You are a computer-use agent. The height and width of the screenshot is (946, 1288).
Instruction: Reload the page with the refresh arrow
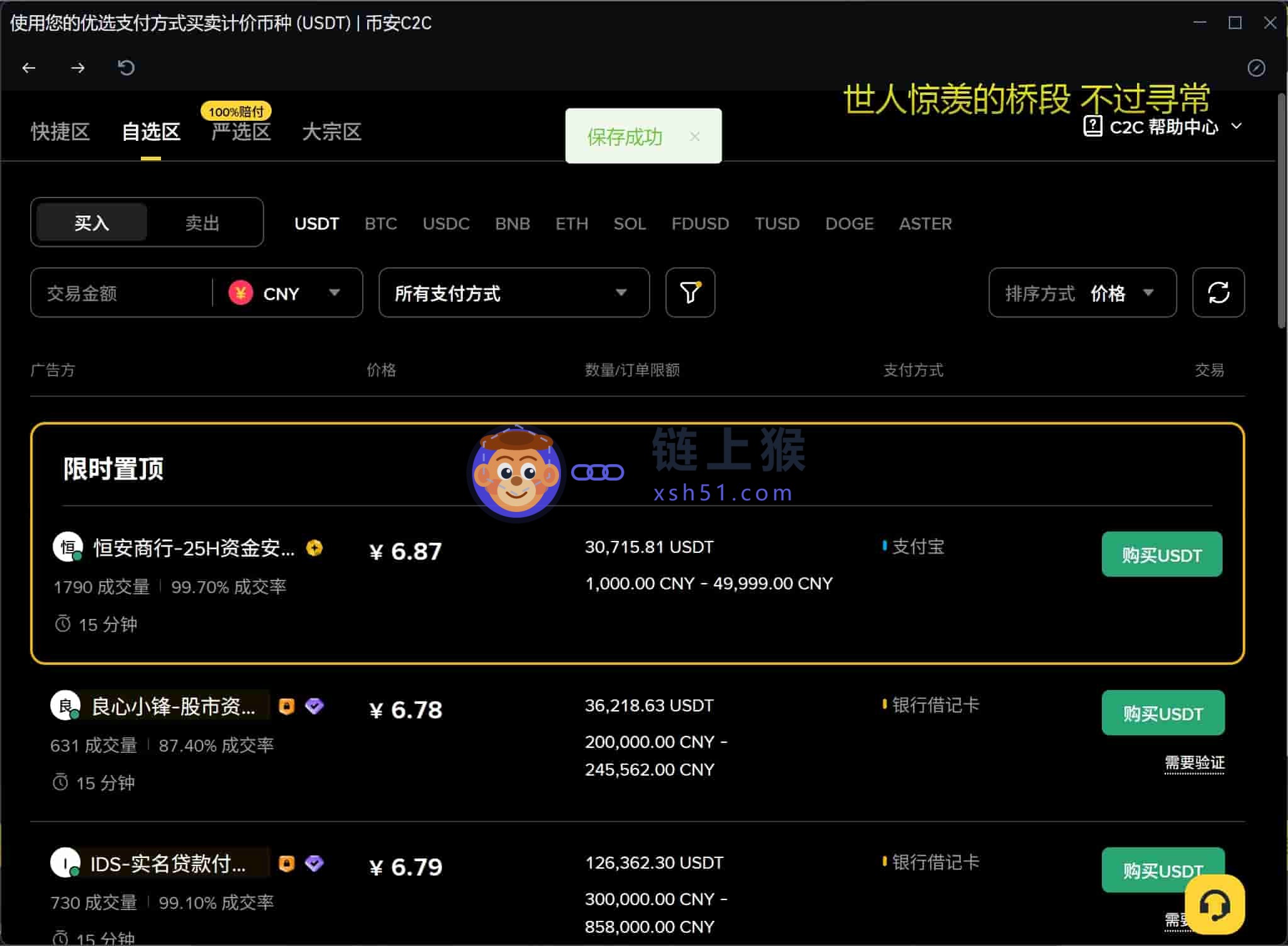click(126, 68)
